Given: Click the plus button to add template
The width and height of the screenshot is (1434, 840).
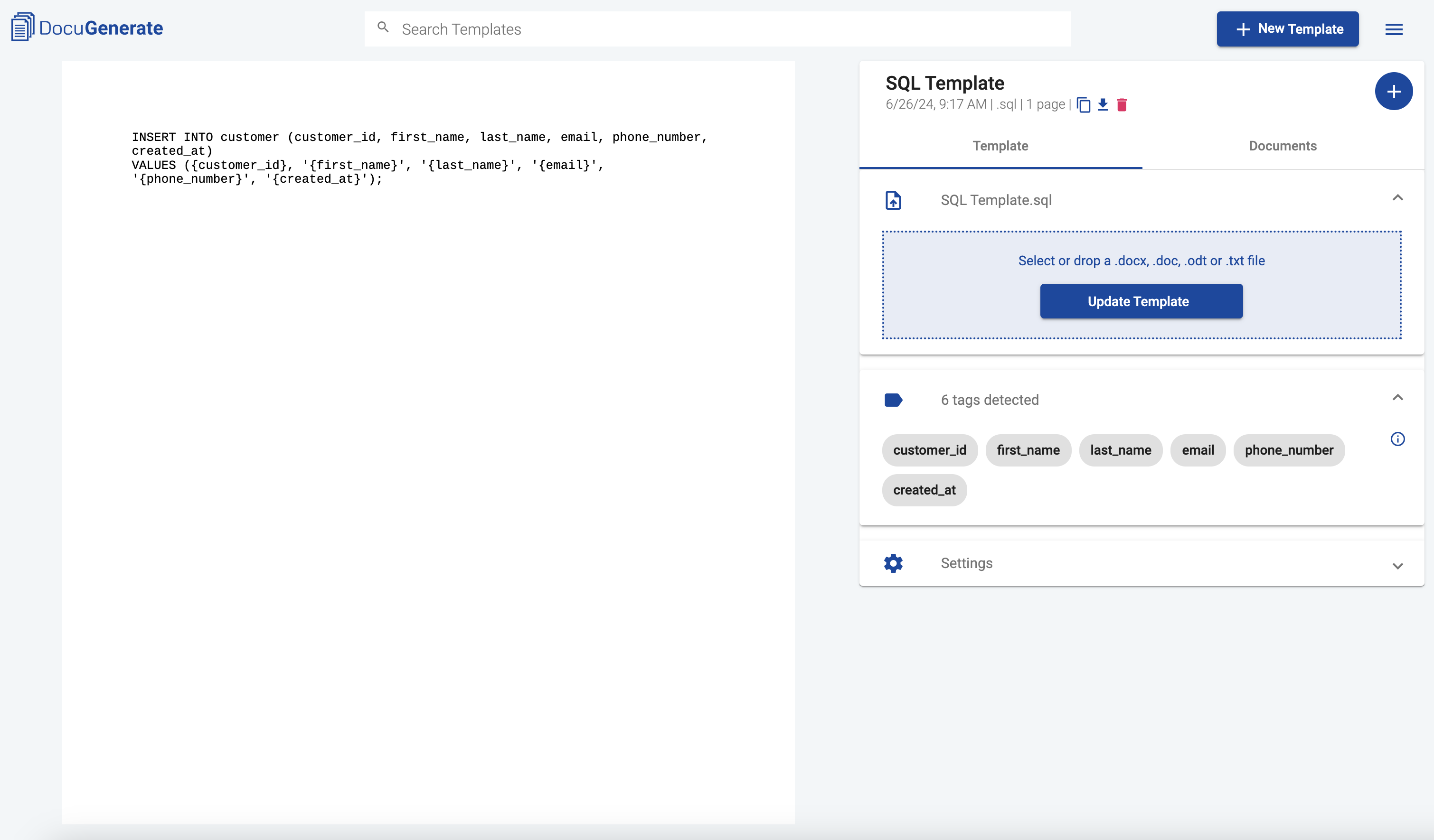Looking at the screenshot, I should tap(1393, 92).
